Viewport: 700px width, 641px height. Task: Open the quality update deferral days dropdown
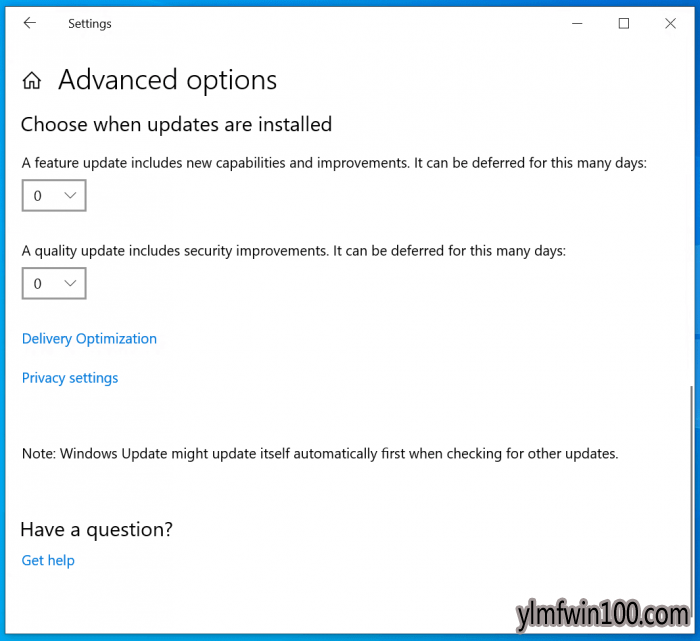point(54,283)
